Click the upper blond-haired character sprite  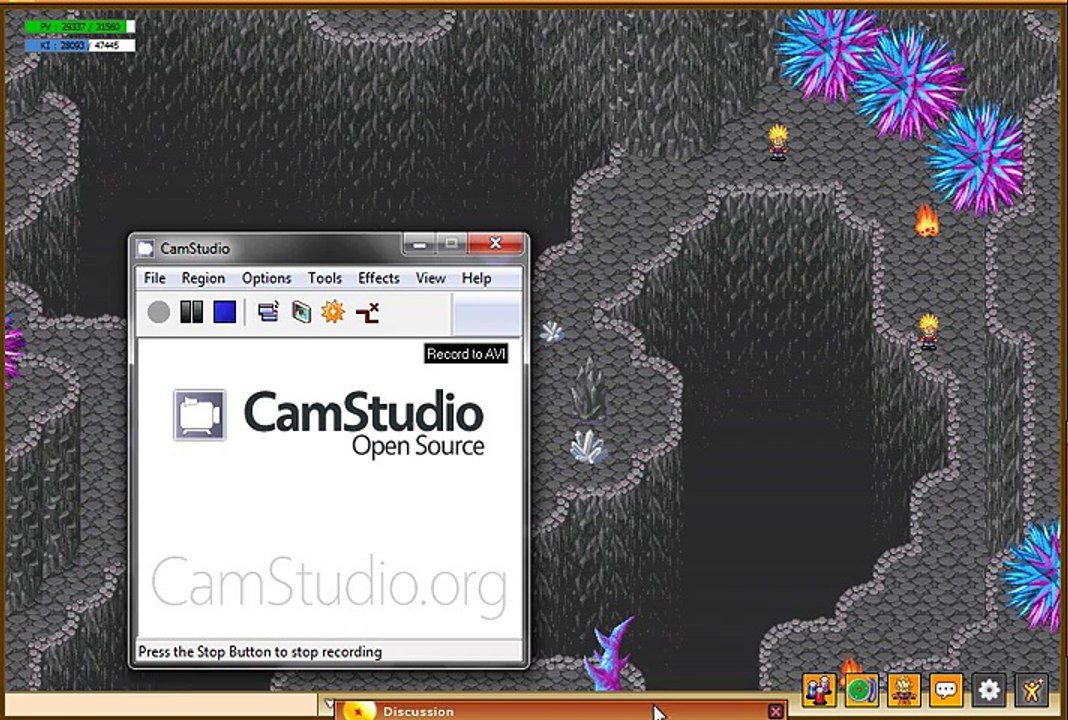pos(778,142)
